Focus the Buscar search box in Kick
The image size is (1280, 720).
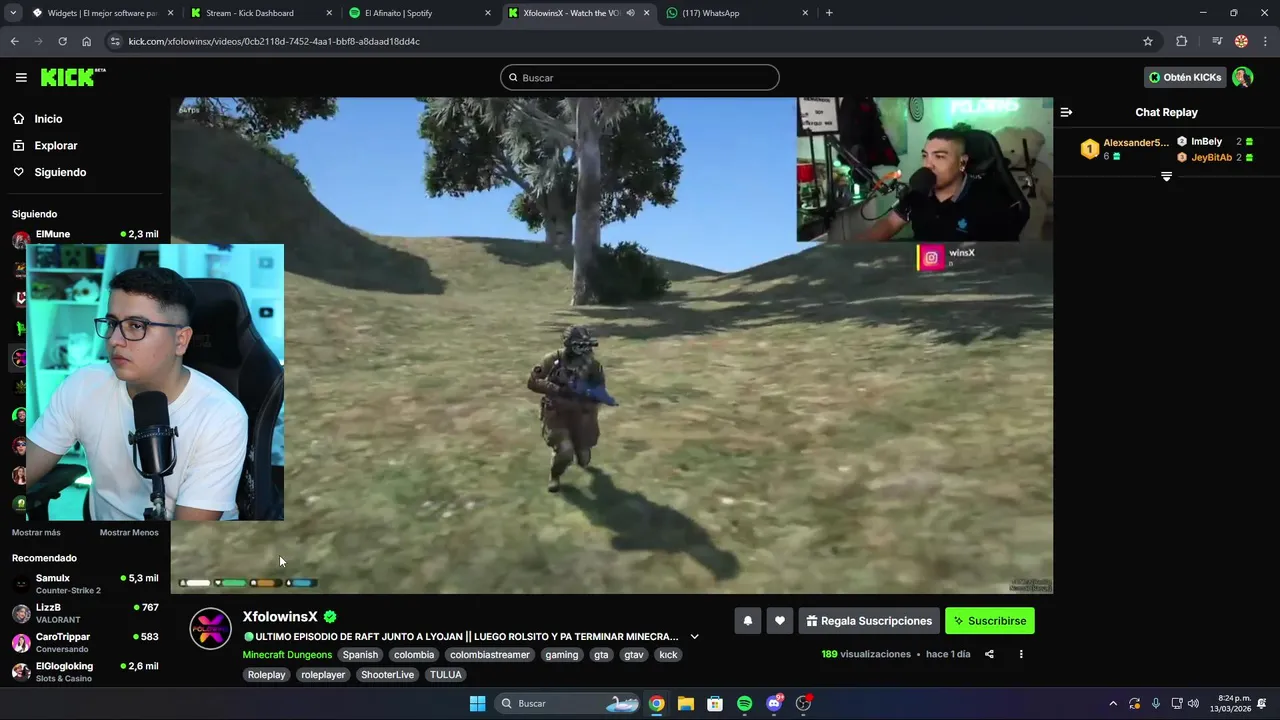[640, 78]
